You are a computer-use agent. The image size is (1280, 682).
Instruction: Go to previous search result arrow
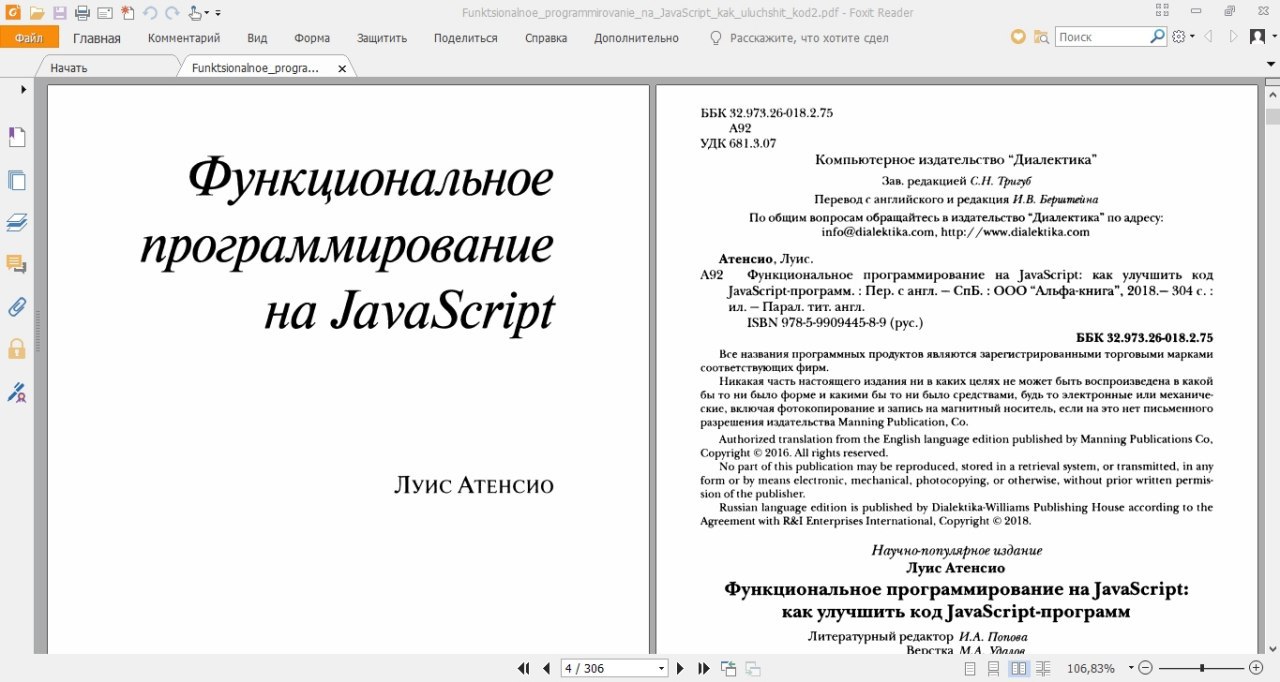(x=1209, y=37)
